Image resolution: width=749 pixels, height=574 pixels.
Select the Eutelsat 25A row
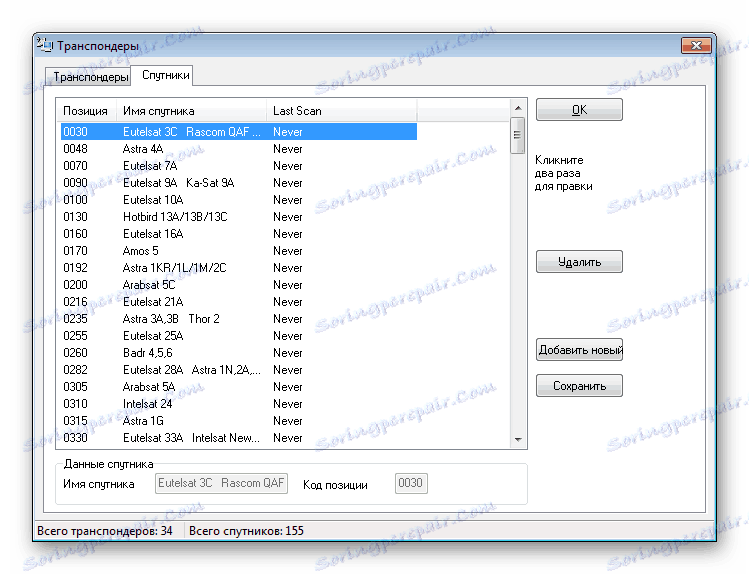[x=239, y=336]
